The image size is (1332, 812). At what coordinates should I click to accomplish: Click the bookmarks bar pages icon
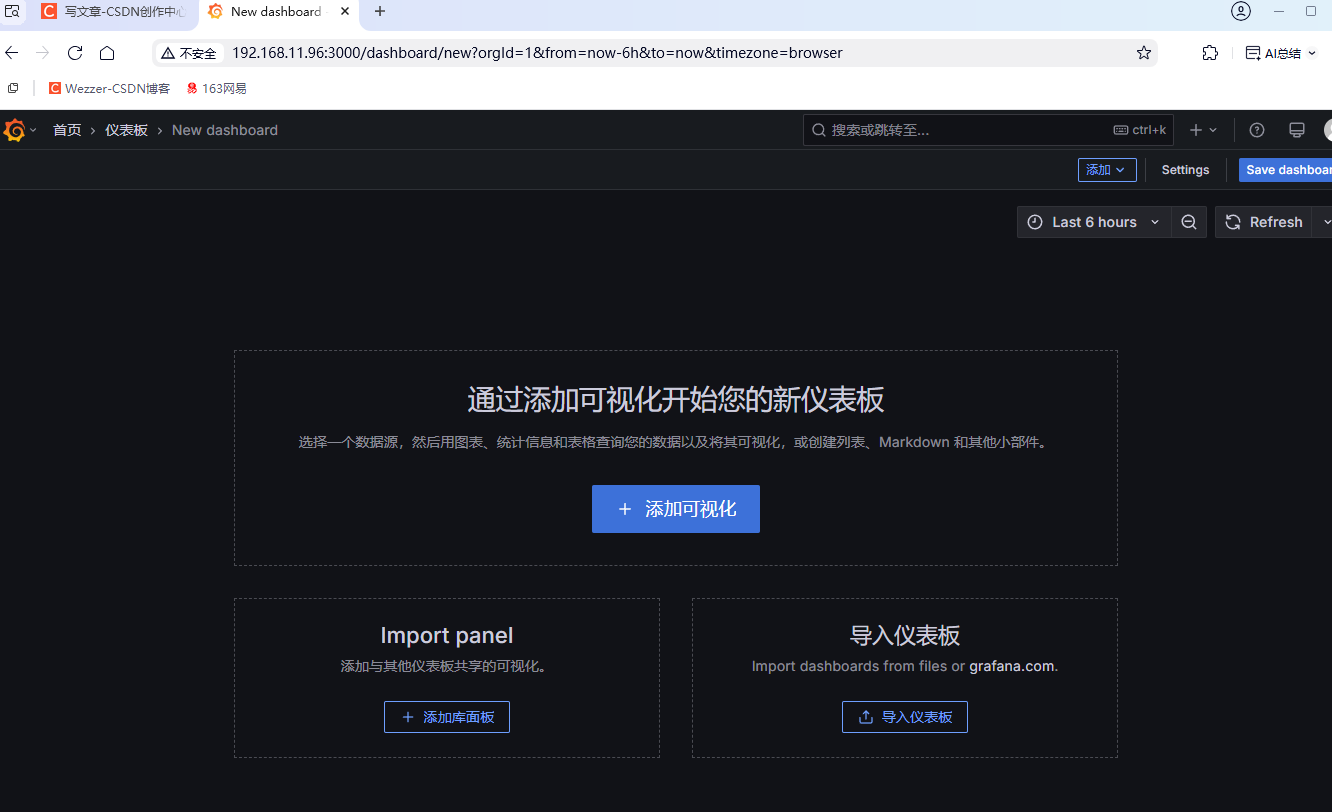13,88
